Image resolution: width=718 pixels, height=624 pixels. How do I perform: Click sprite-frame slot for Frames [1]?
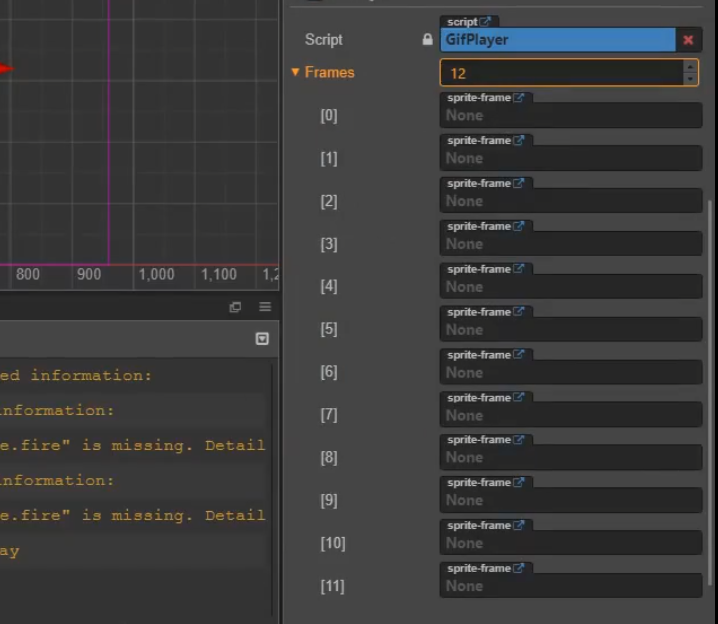571,158
